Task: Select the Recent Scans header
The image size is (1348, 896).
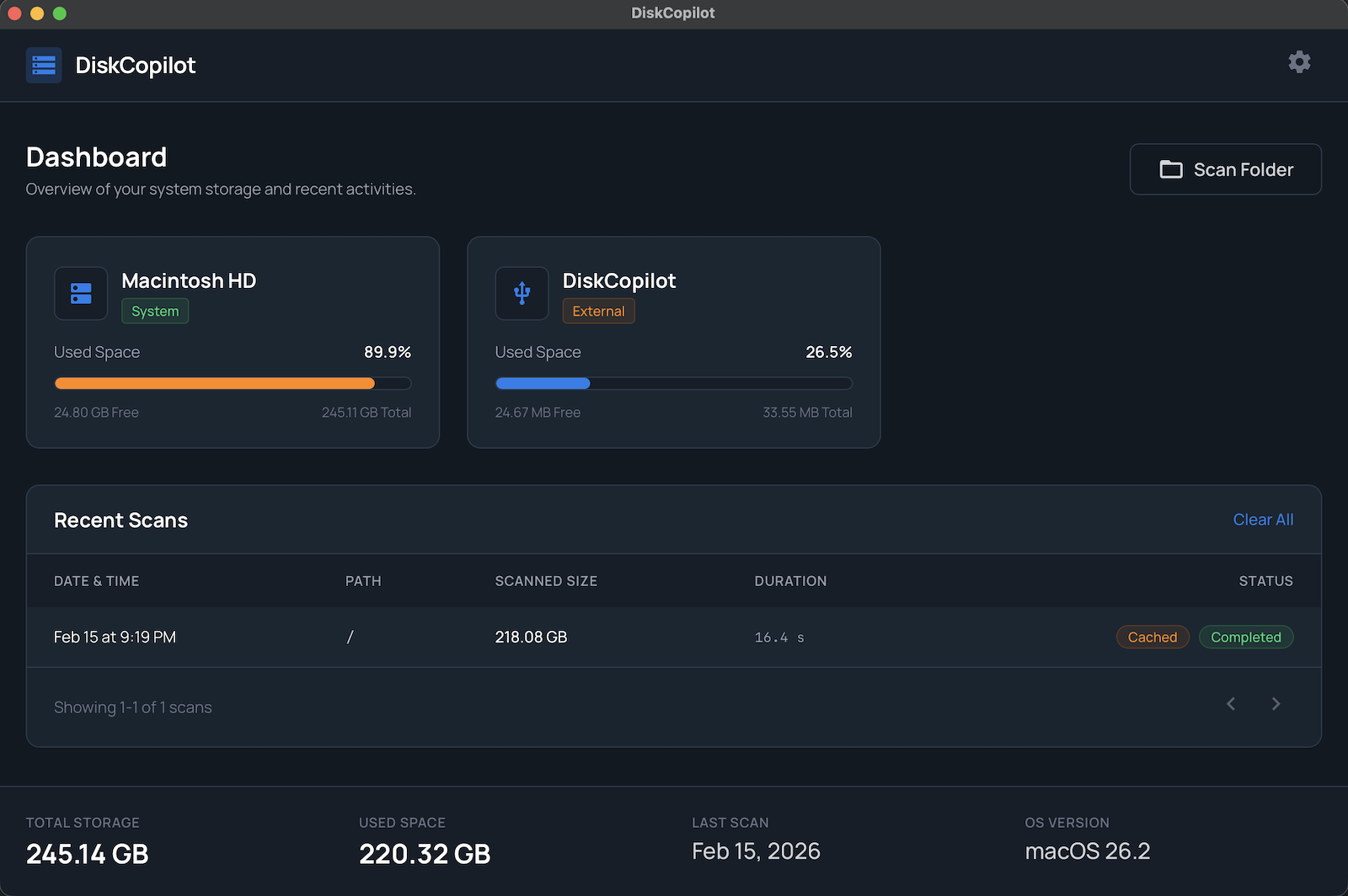Action: tap(120, 520)
